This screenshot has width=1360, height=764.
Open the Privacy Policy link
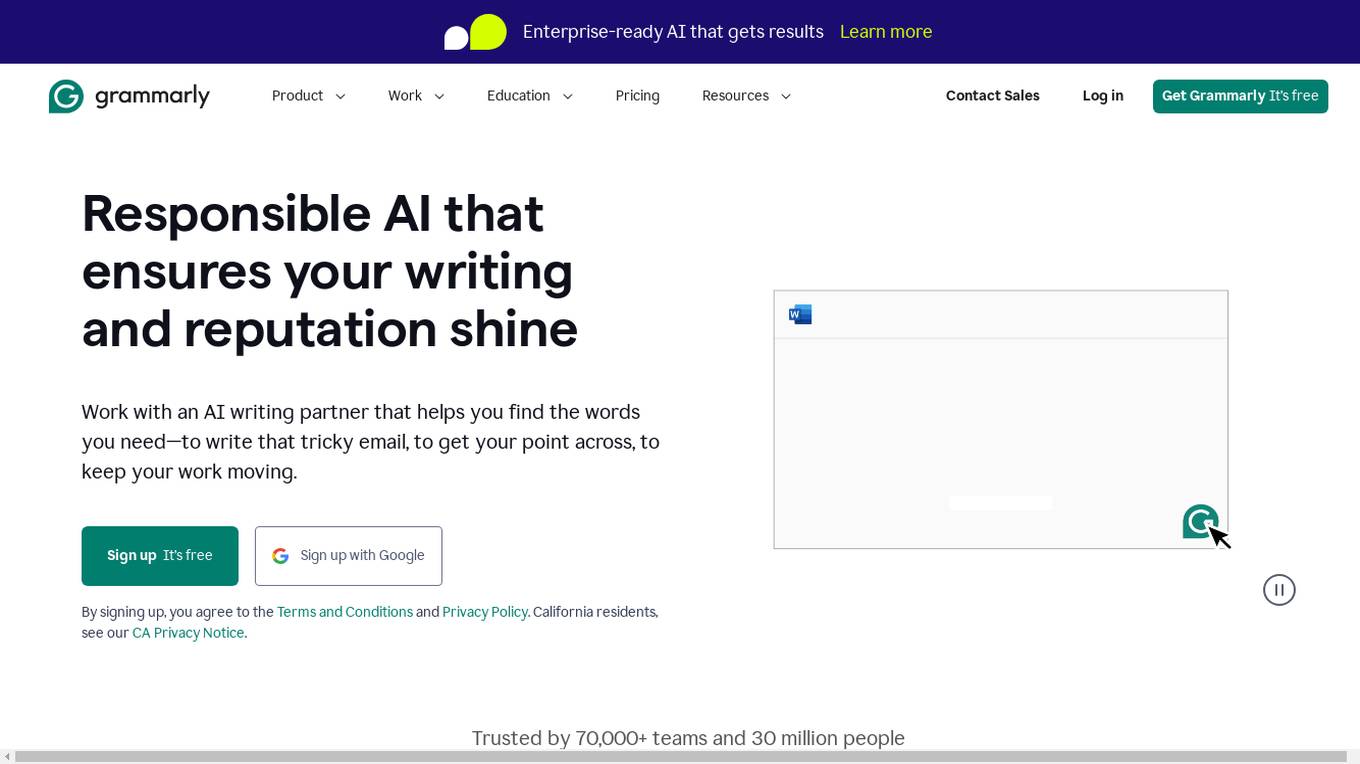(485, 612)
